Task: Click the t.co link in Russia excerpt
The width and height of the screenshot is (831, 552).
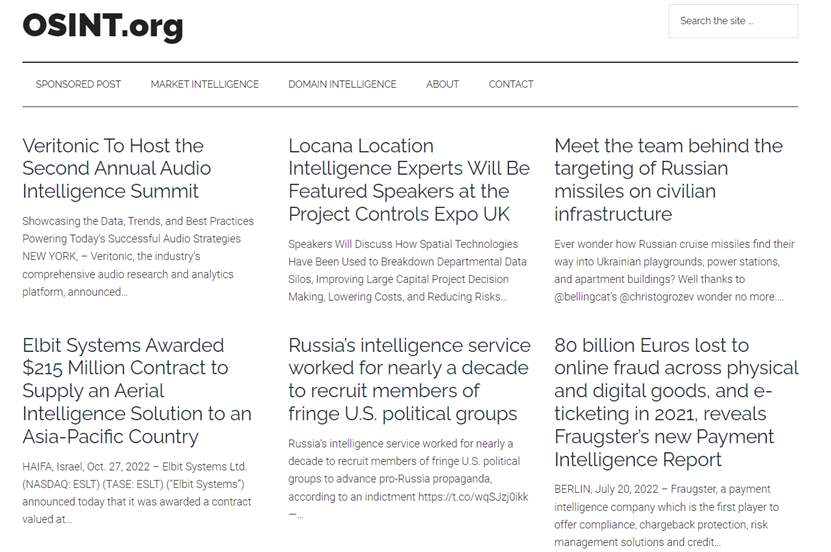Action: pyautogui.click(x=473, y=497)
